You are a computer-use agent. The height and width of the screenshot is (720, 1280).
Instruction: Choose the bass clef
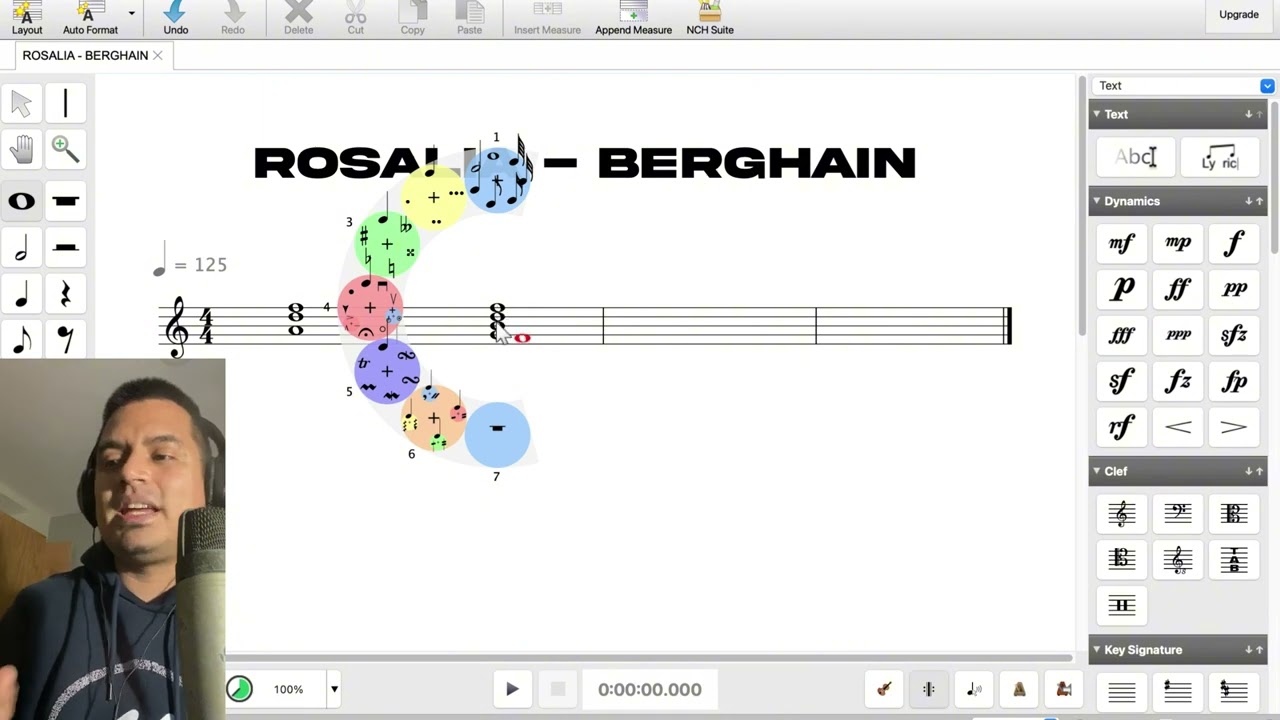coord(1178,513)
